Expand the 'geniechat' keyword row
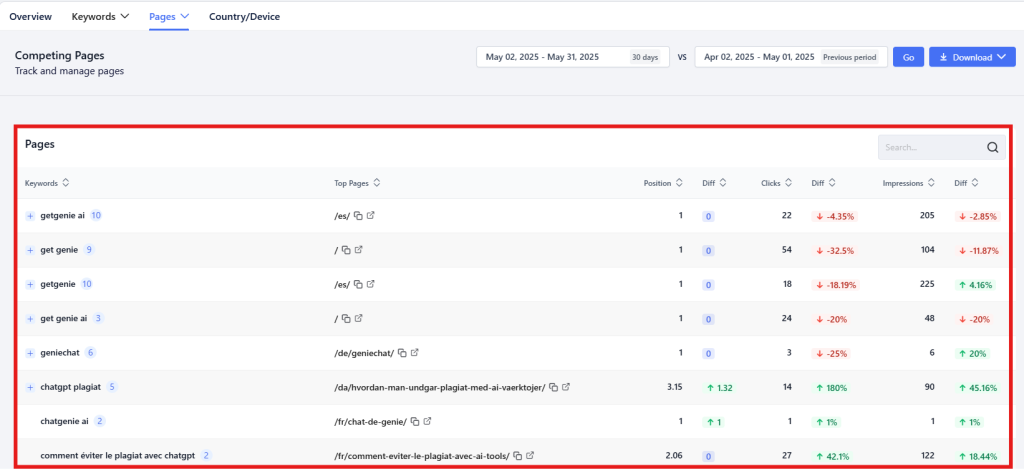 coord(30,353)
